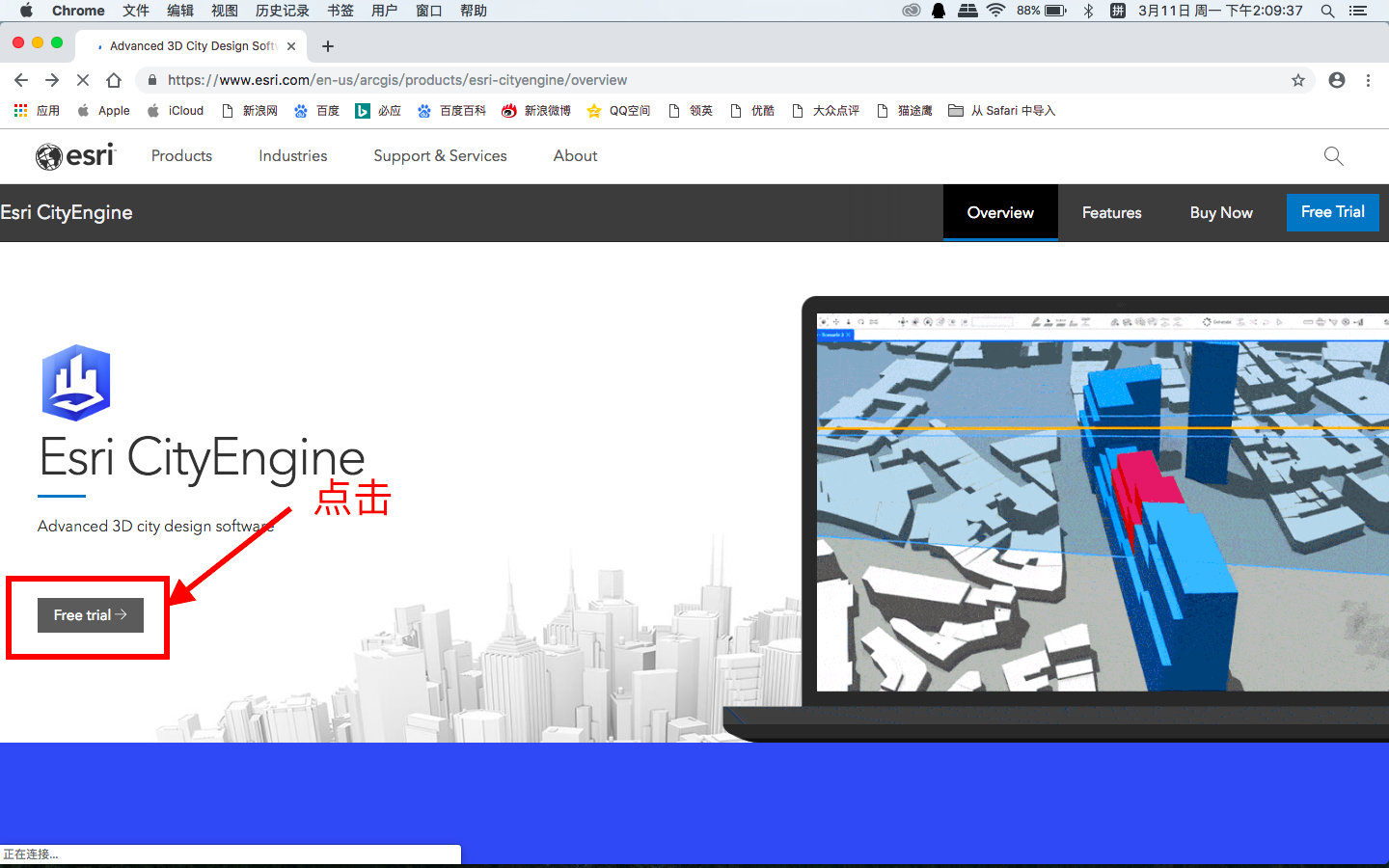
Task: Open the 书签 menu
Action: [x=340, y=11]
